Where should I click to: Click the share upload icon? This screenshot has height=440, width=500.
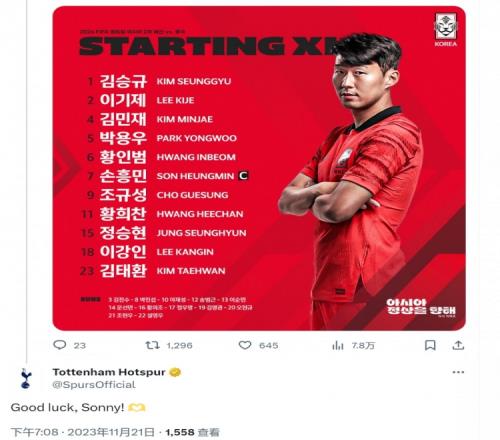[x=458, y=345]
